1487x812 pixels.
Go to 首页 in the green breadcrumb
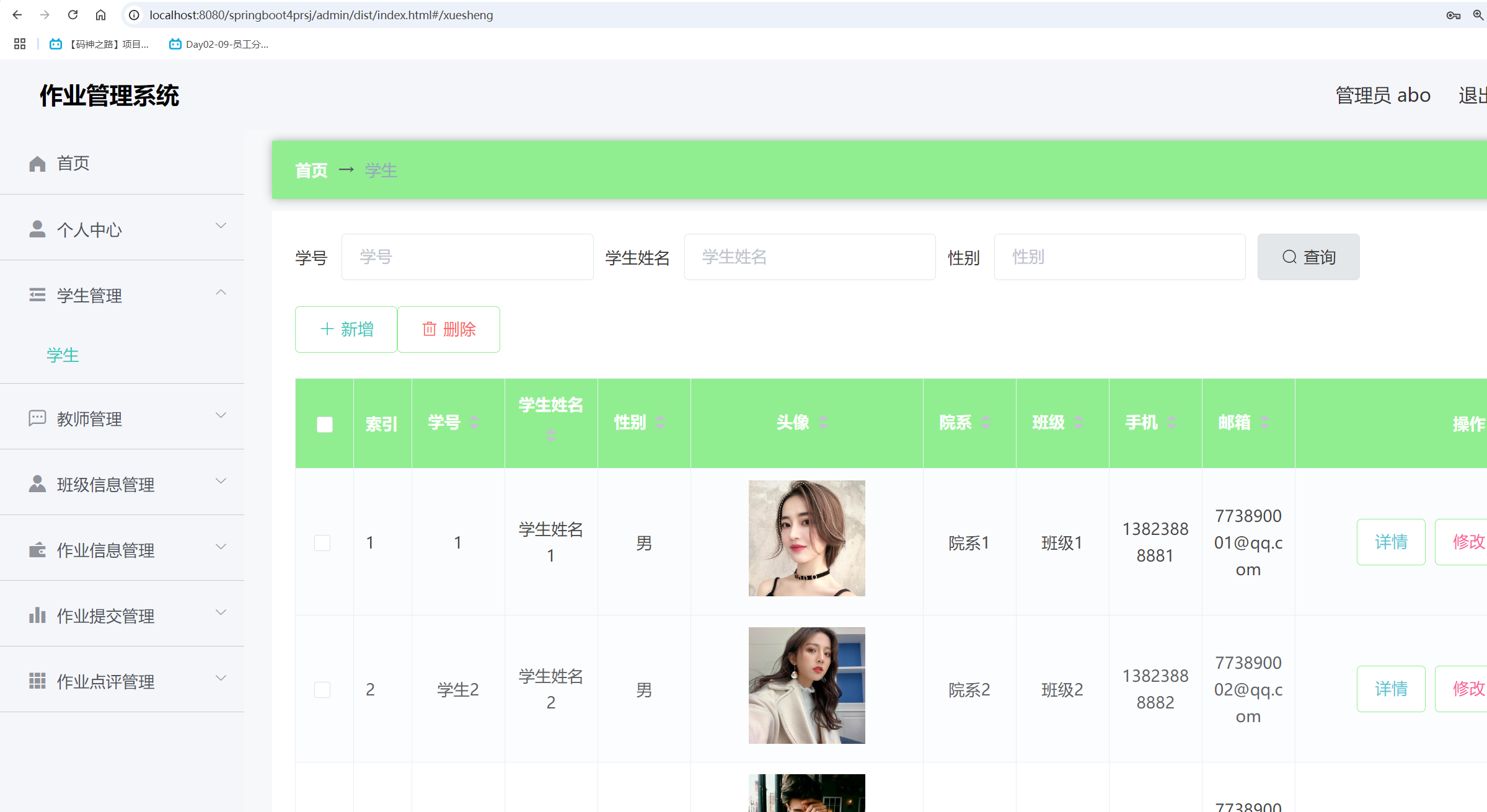coord(311,170)
